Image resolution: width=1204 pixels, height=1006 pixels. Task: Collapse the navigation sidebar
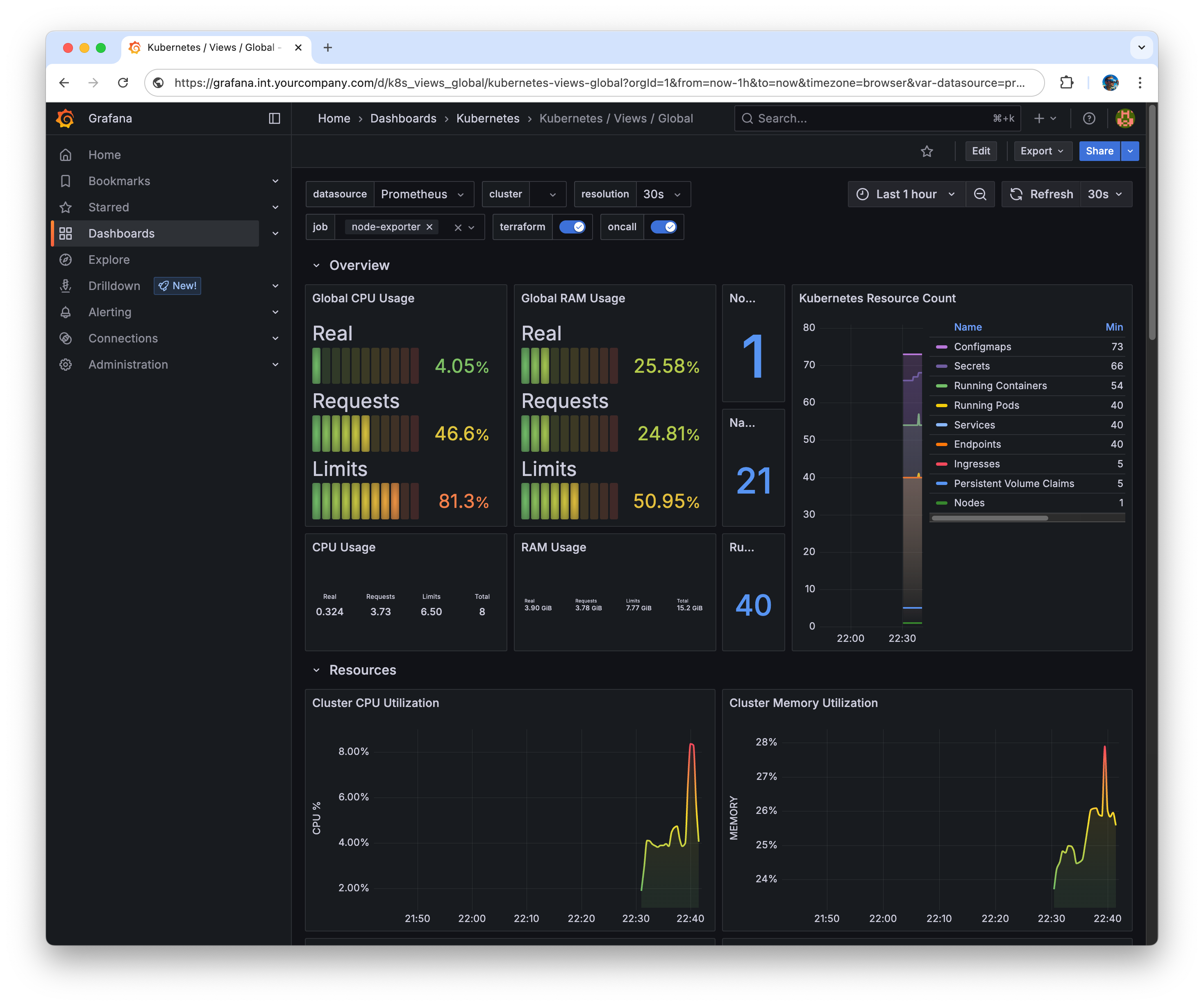(x=275, y=119)
